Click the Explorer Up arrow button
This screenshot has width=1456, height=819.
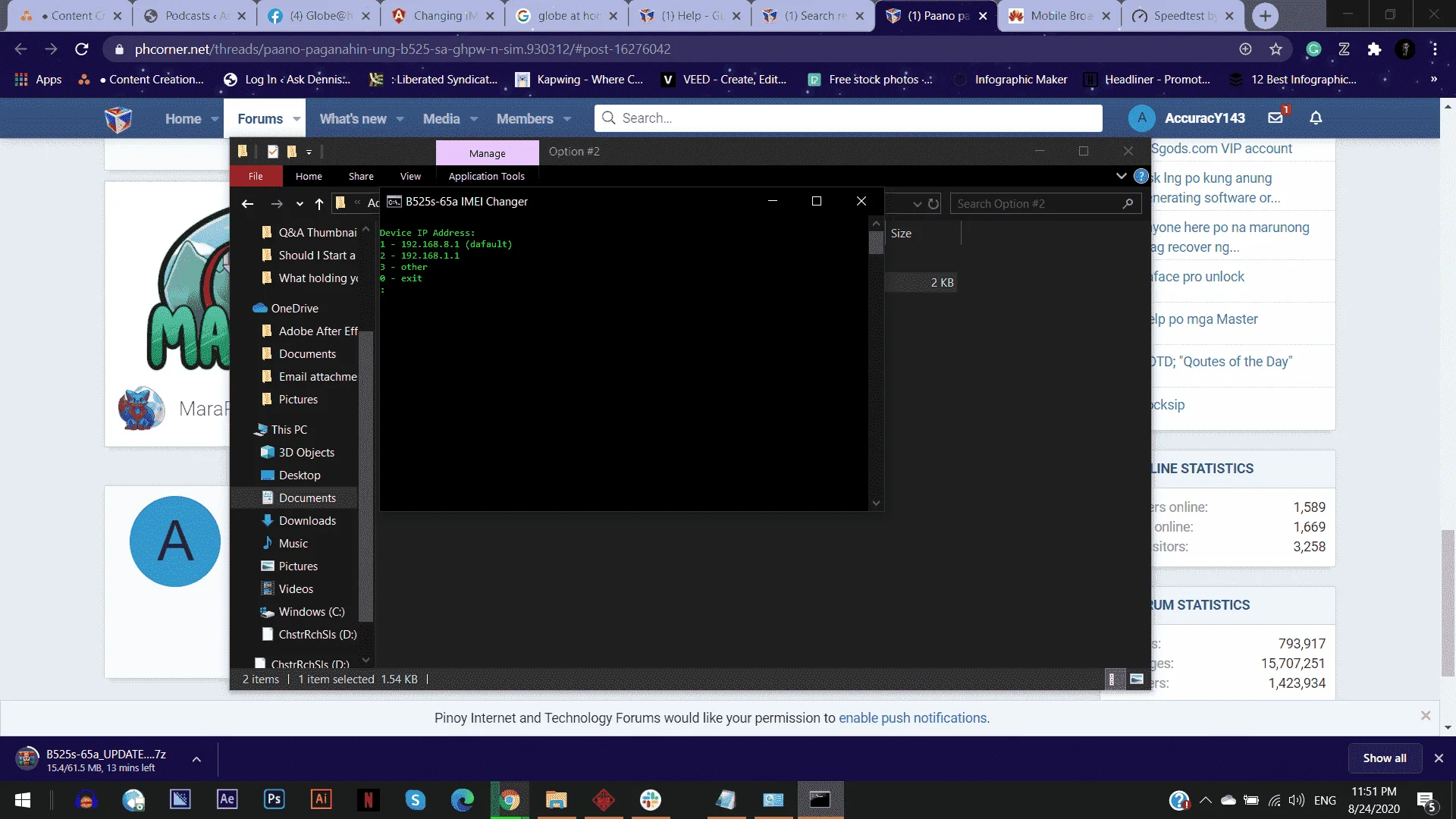click(319, 203)
